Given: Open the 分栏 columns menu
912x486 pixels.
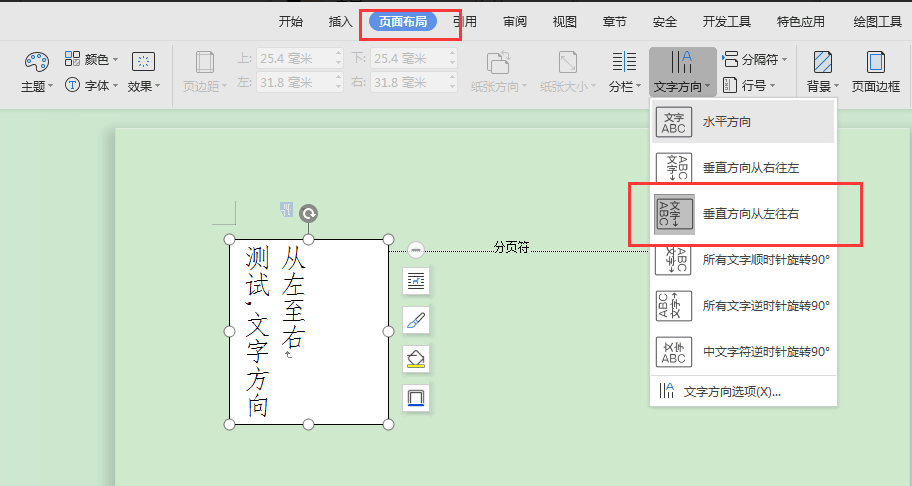Looking at the screenshot, I should [x=625, y=72].
